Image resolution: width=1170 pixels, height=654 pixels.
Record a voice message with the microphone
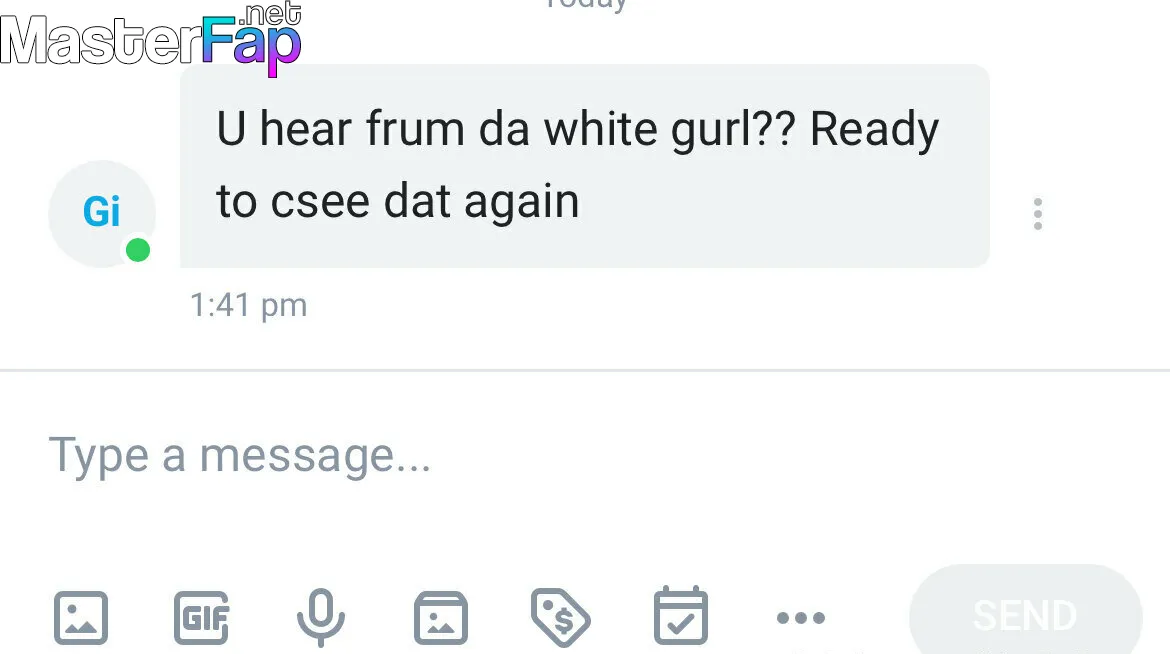click(x=321, y=617)
